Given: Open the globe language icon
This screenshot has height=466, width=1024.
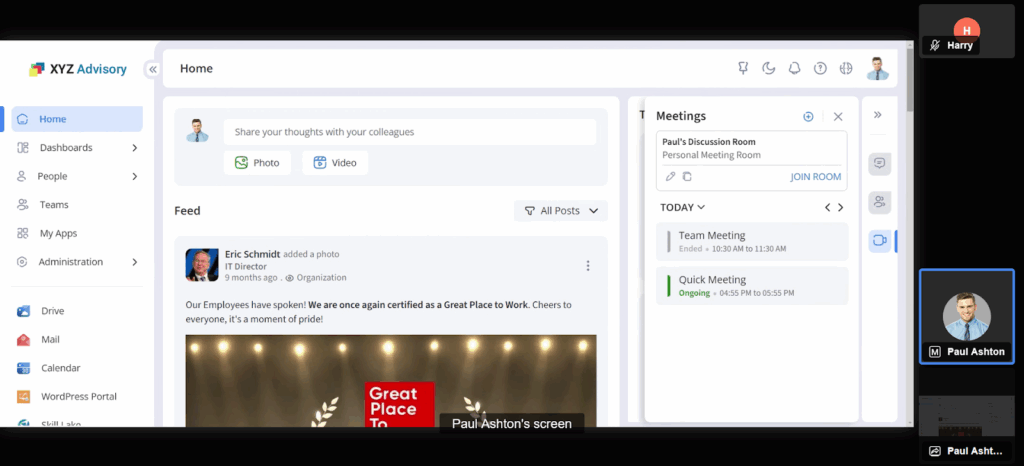Looking at the screenshot, I should [846, 68].
